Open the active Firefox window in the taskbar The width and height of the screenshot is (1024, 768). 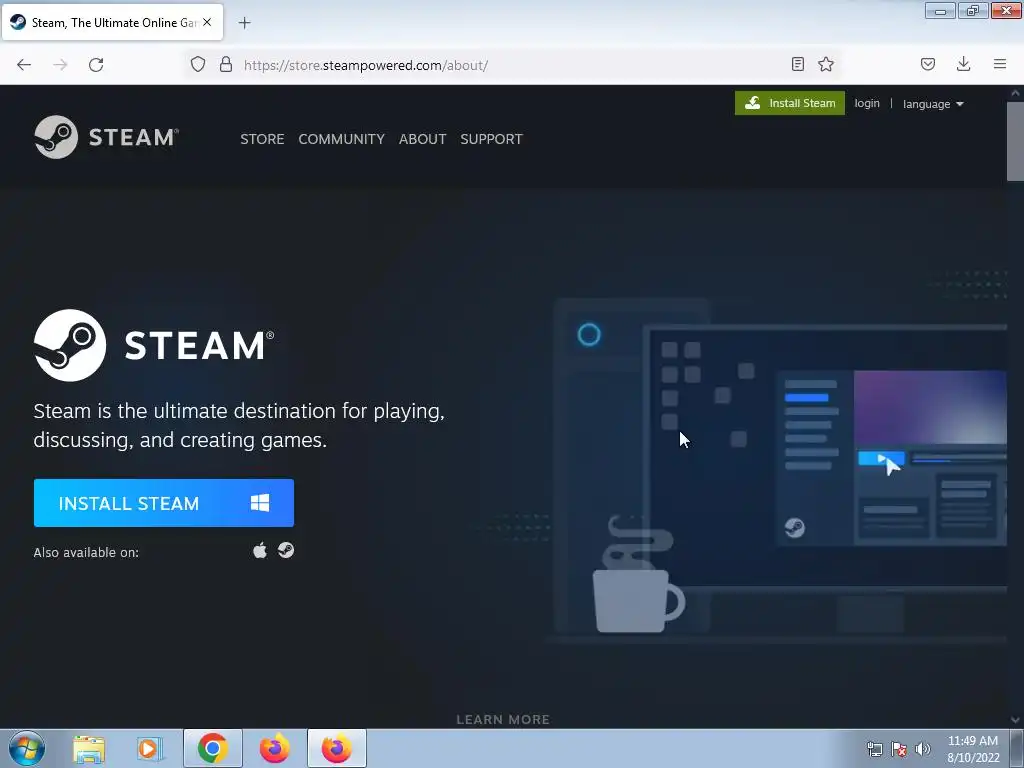pos(337,748)
